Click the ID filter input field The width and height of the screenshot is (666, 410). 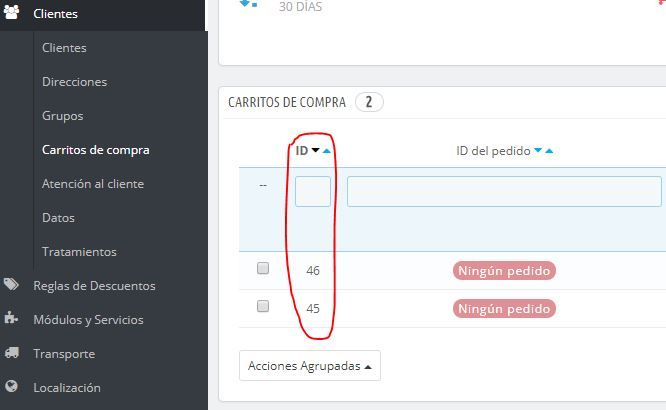coord(313,192)
